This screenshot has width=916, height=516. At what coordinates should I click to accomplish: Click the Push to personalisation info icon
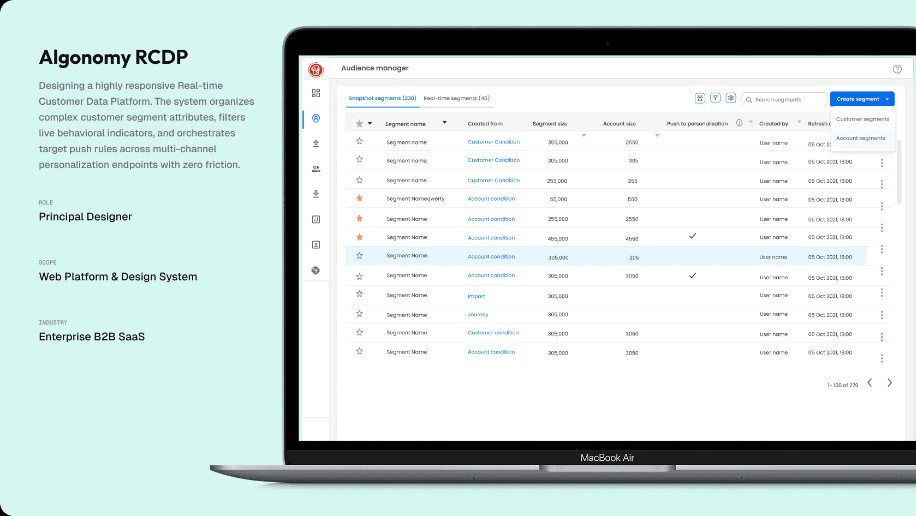(x=739, y=123)
